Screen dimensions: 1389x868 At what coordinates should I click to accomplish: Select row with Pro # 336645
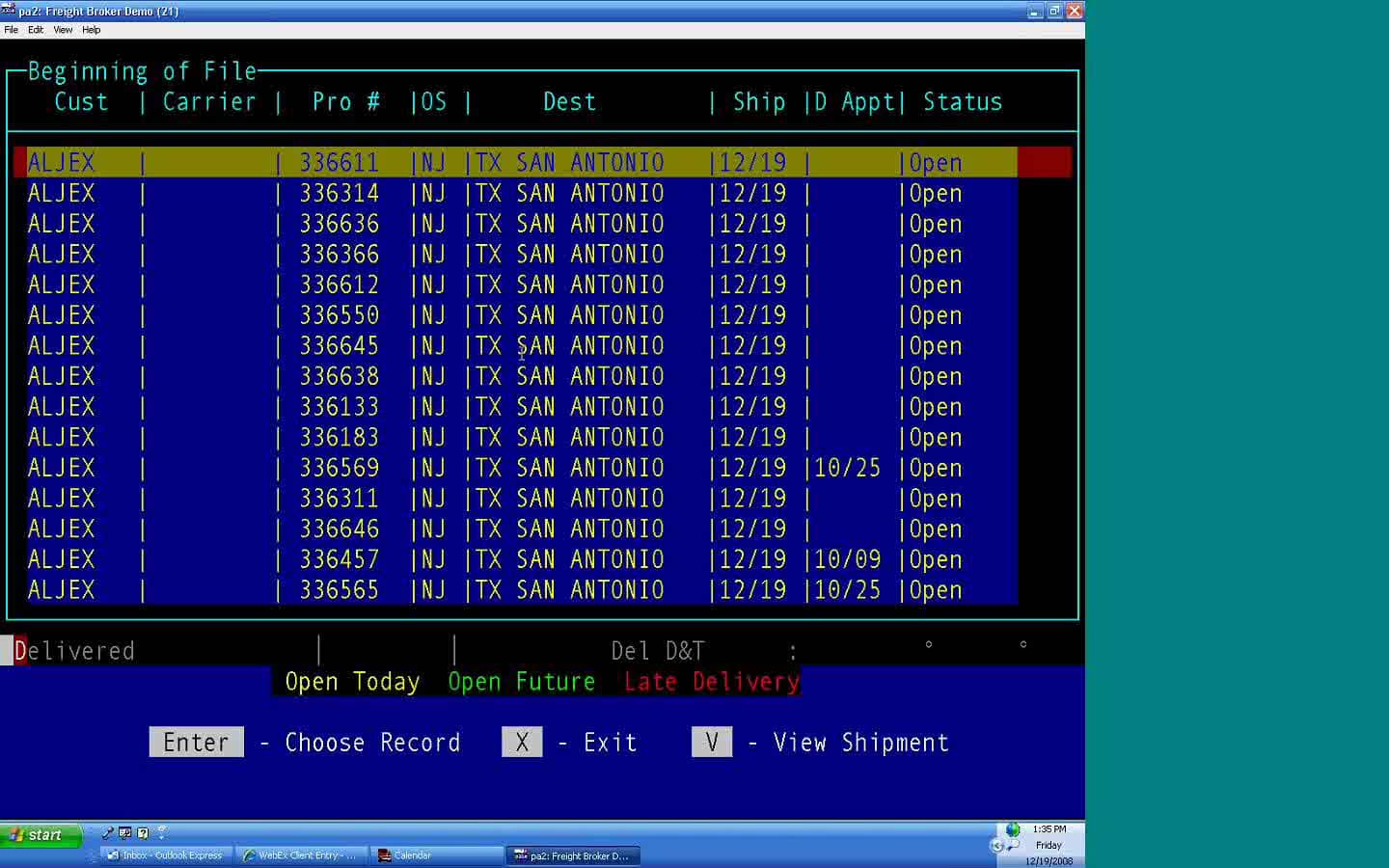point(522,346)
